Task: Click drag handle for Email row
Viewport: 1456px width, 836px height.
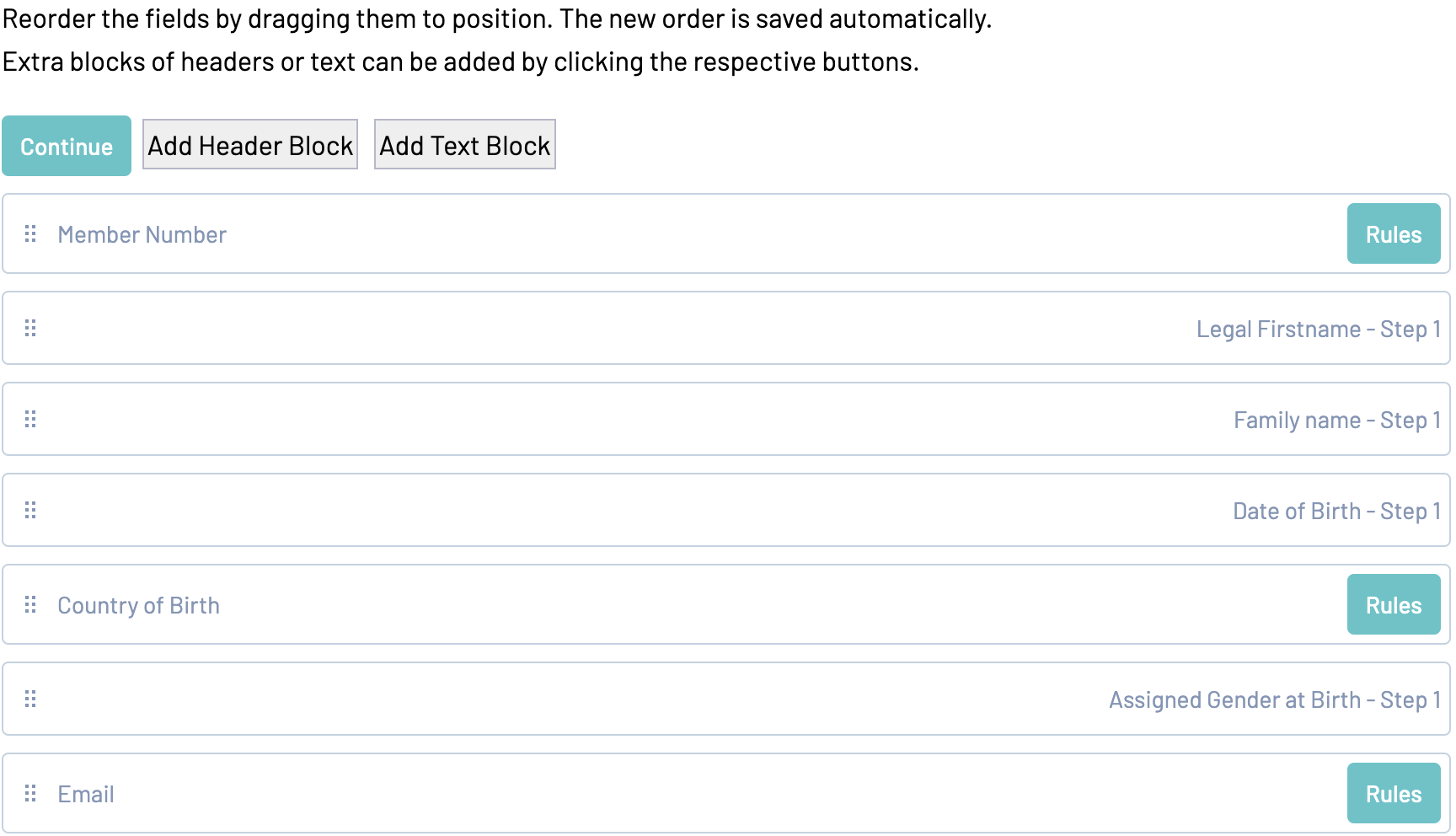Action: tap(30, 793)
